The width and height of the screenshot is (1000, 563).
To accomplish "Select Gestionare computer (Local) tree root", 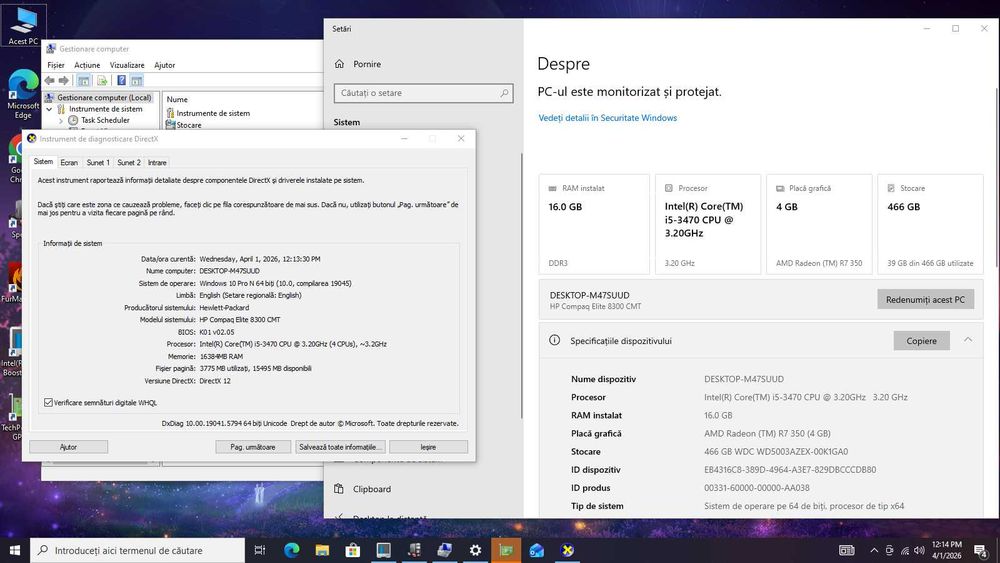I will pyautogui.click(x=104, y=98).
